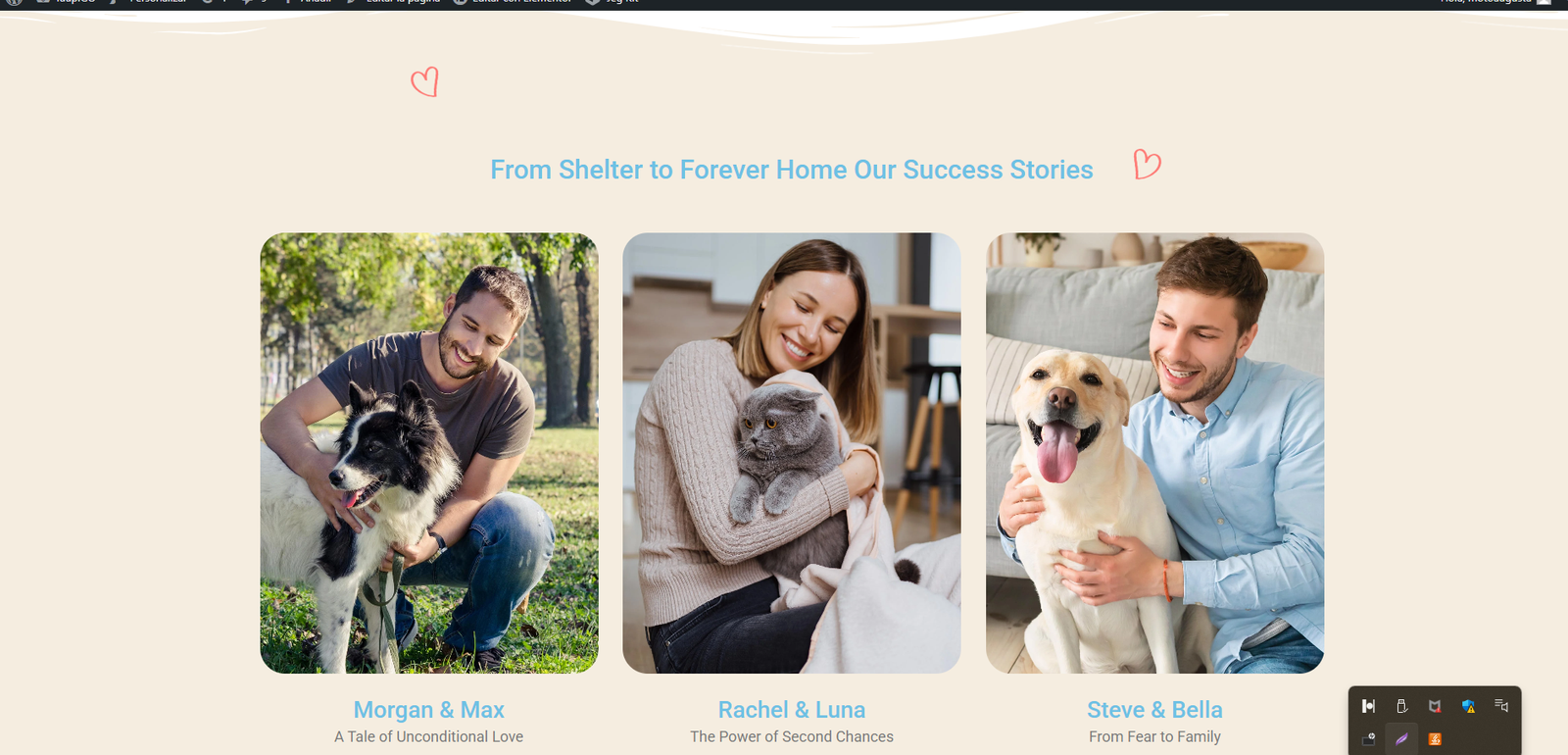Open McAfee icon in the system tray
Image resolution: width=1568 pixels, height=755 pixels.
(x=1435, y=706)
